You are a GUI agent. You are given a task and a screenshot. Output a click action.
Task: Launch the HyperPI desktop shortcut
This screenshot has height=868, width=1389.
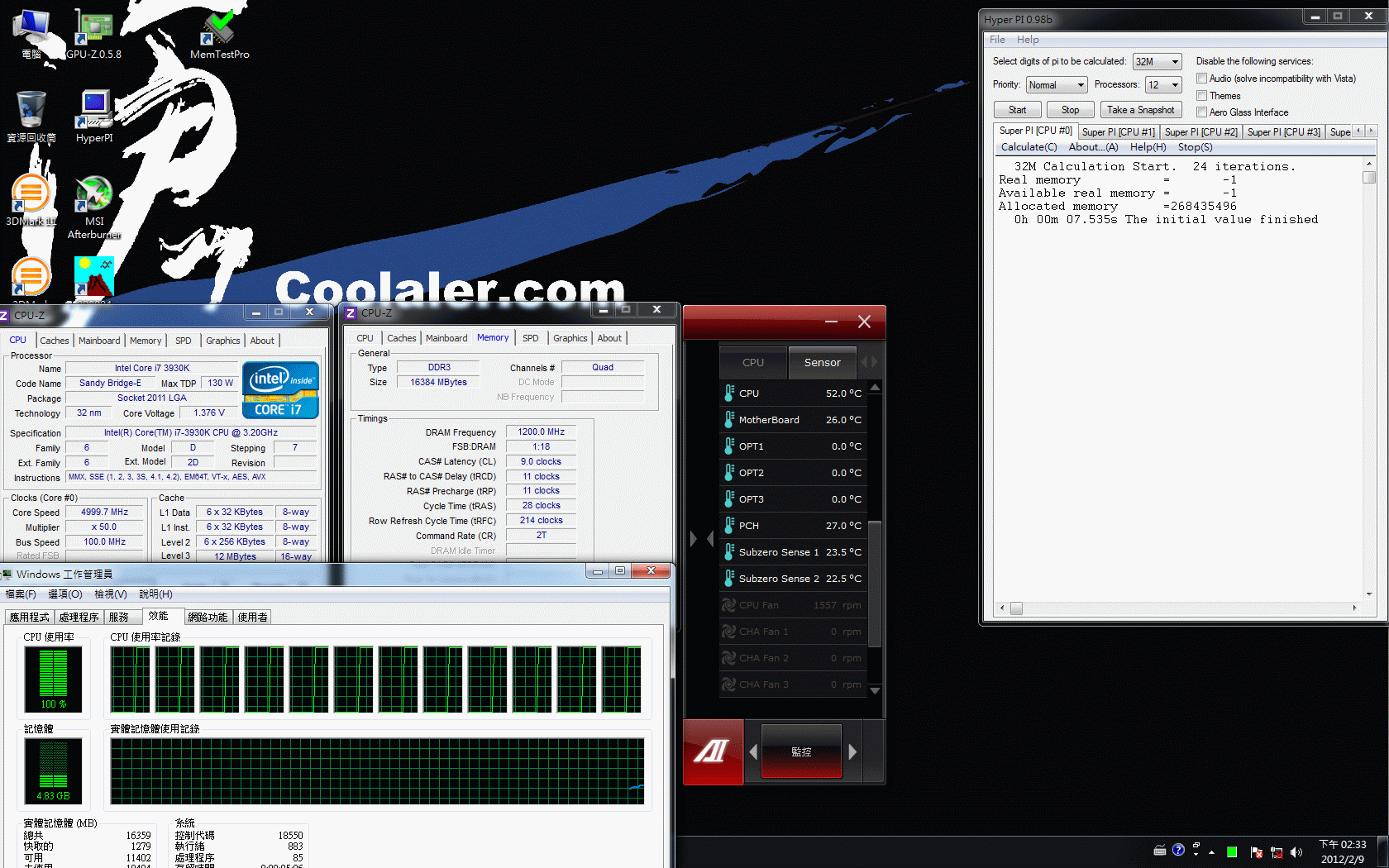click(x=94, y=117)
